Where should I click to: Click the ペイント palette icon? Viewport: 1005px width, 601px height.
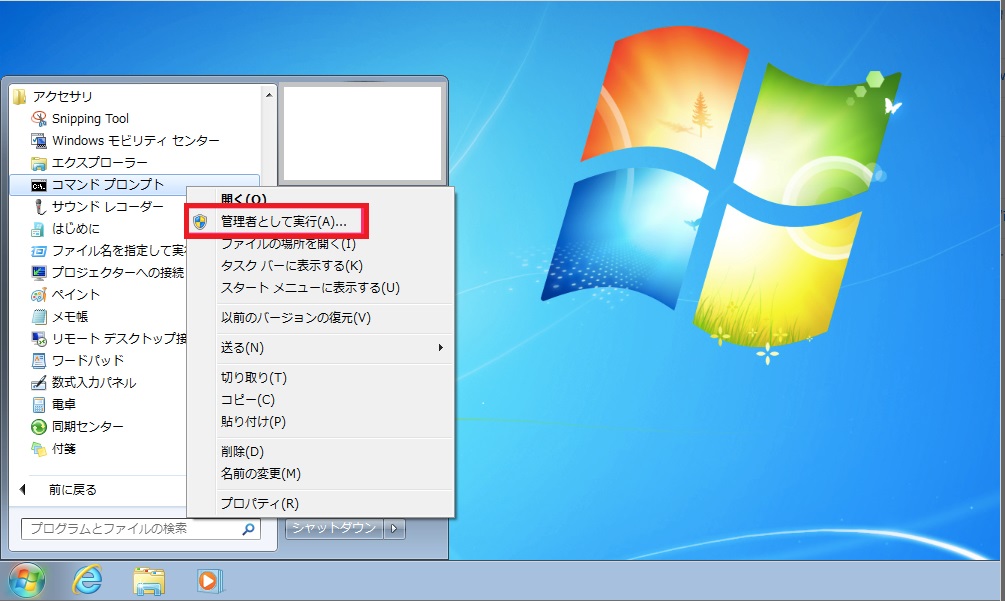[x=39, y=295]
